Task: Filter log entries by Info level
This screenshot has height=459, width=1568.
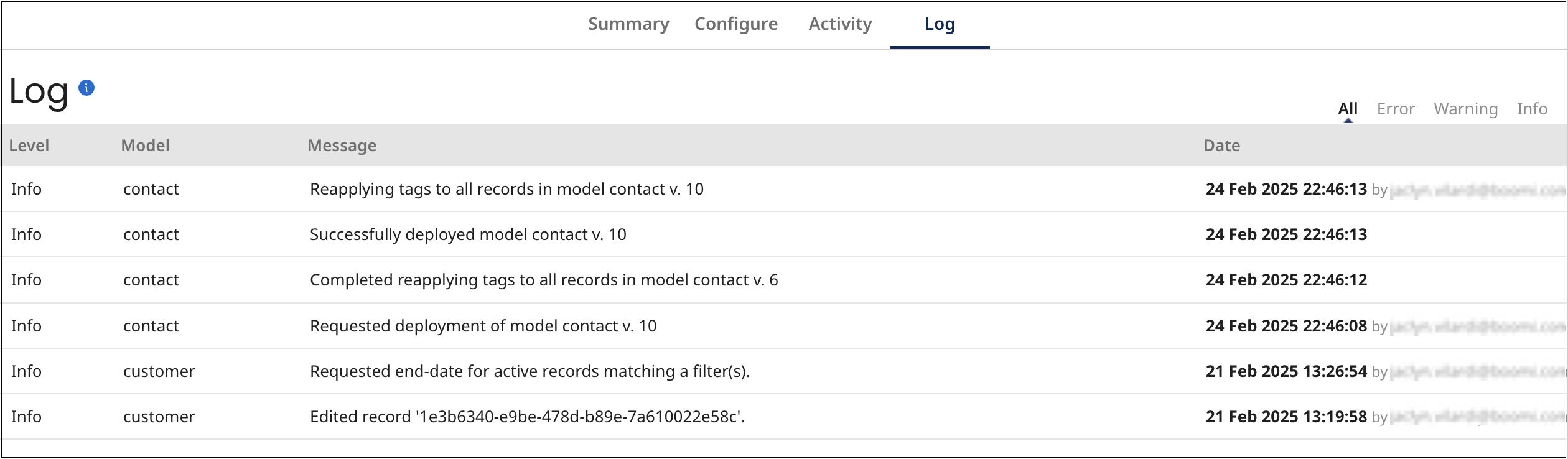Action: (1533, 108)
